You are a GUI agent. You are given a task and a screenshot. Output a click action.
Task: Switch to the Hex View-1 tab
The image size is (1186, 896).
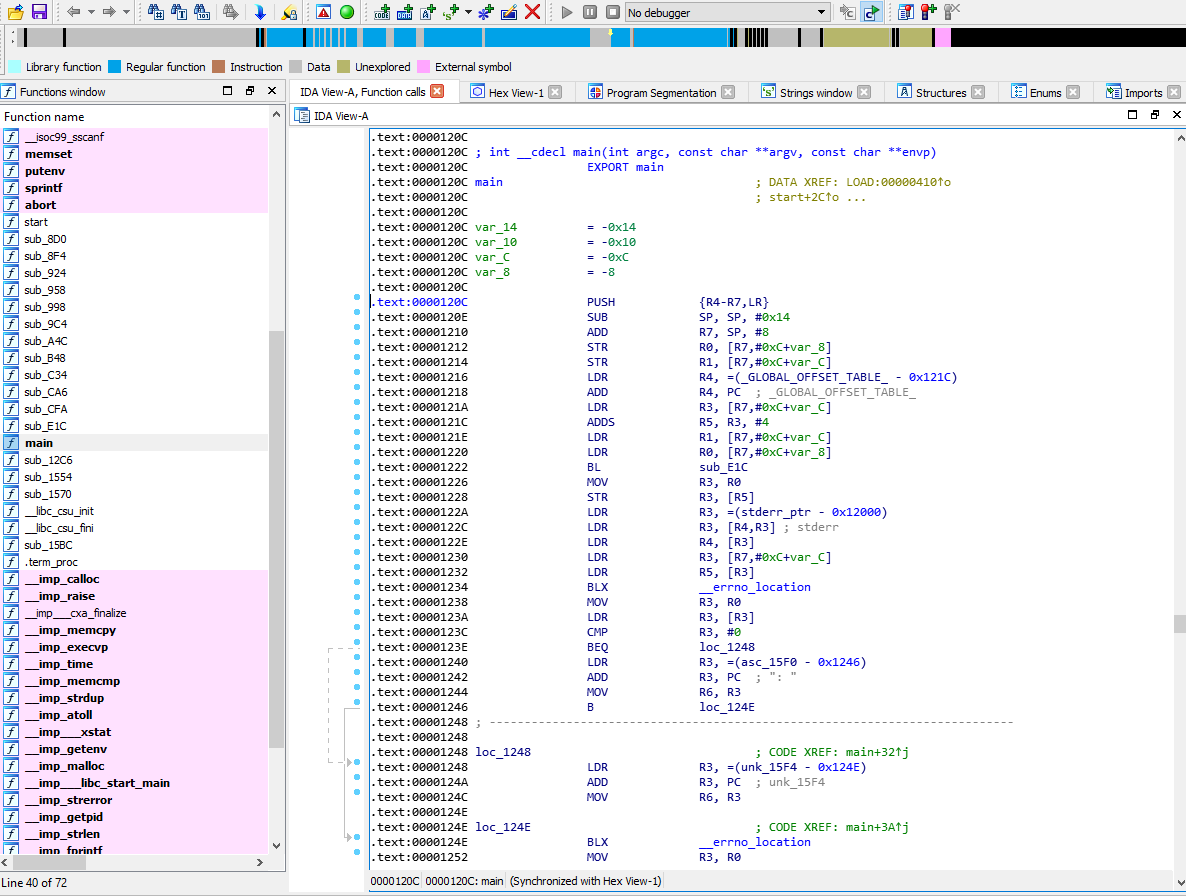pos(515,92)
